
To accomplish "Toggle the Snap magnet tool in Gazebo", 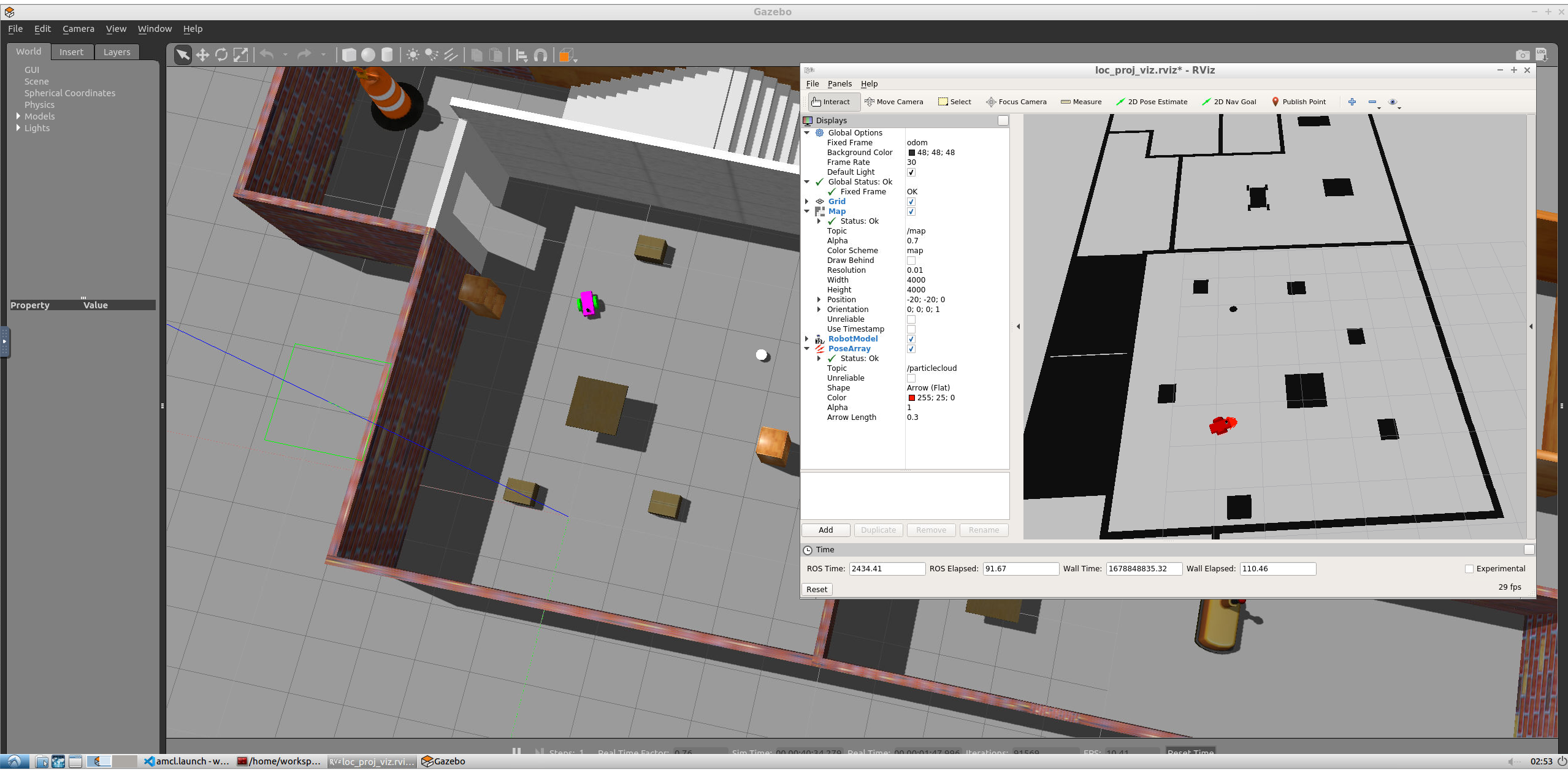I will [x=540, y=55].
